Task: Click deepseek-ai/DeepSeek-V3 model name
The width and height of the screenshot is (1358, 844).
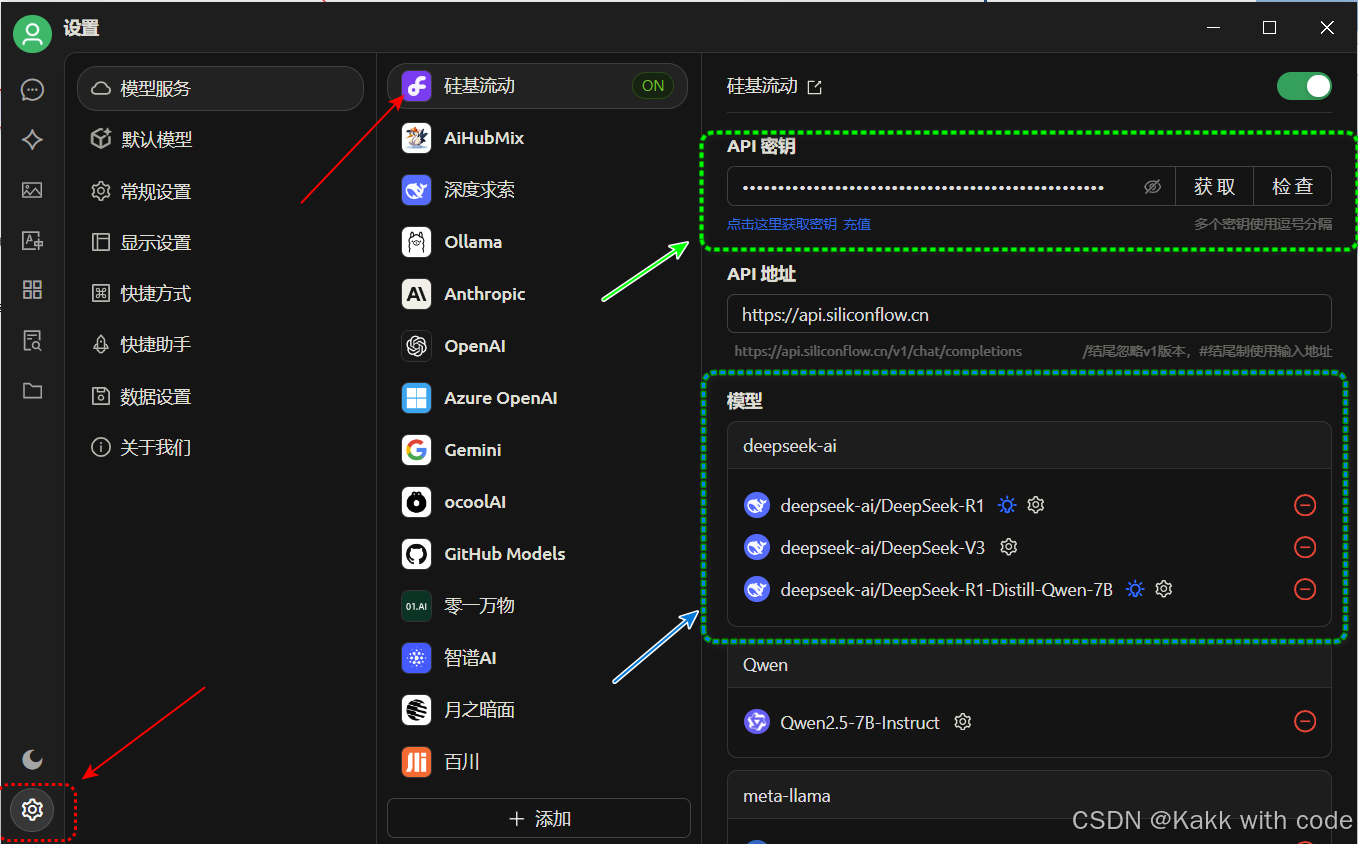Action: (x=883, y=548)
